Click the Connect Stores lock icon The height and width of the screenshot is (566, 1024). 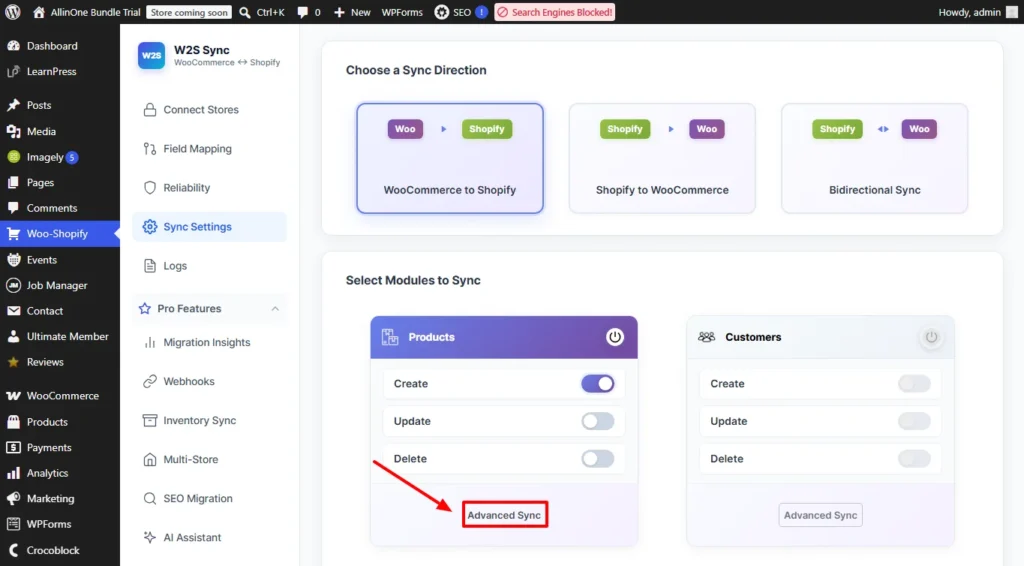click(150, 110)
